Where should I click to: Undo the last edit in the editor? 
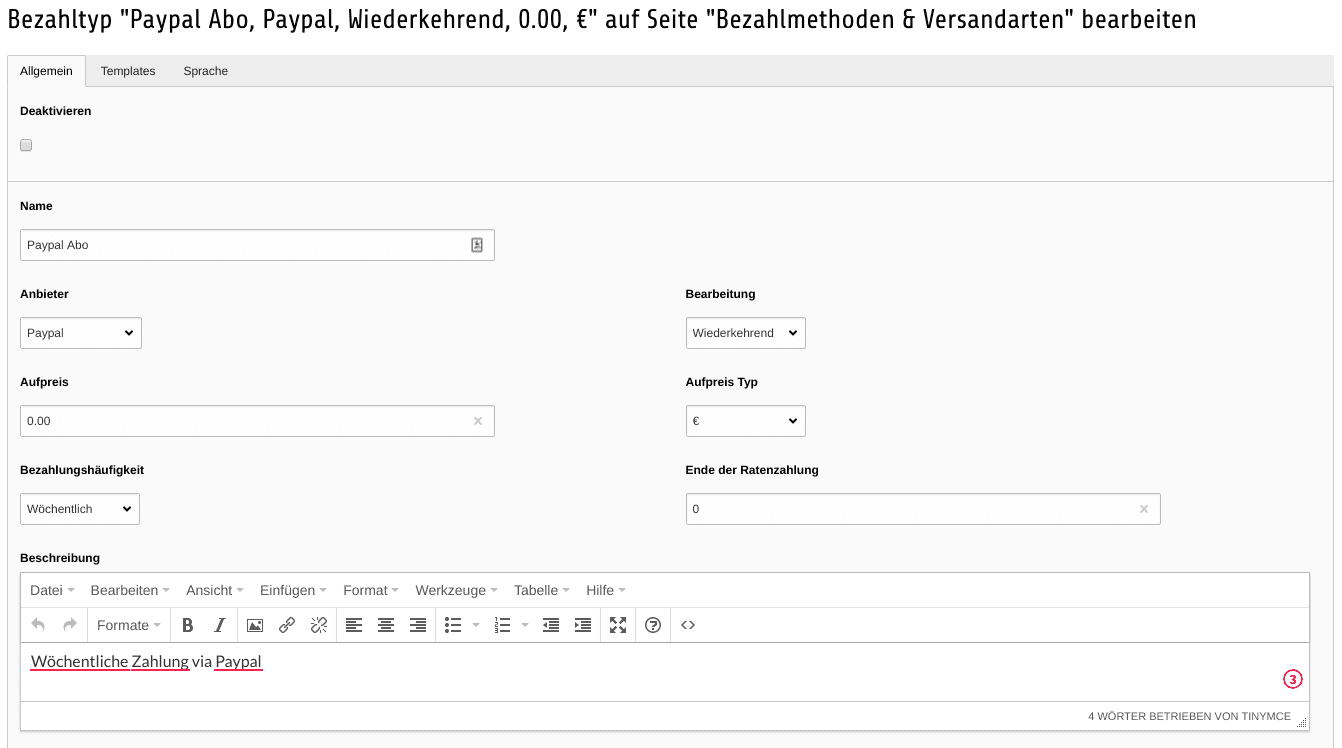(38, 625)
